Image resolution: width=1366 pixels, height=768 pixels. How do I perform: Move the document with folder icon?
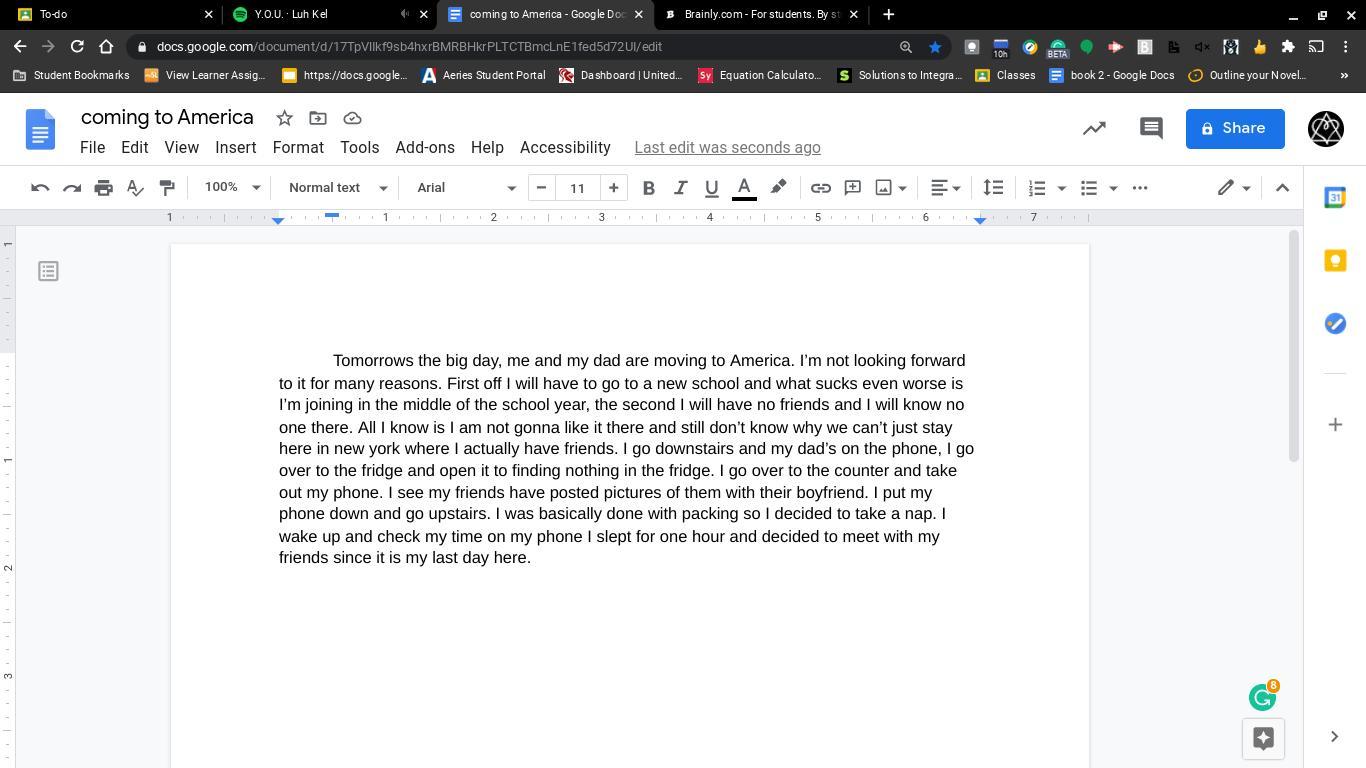(x=318, y=118)
